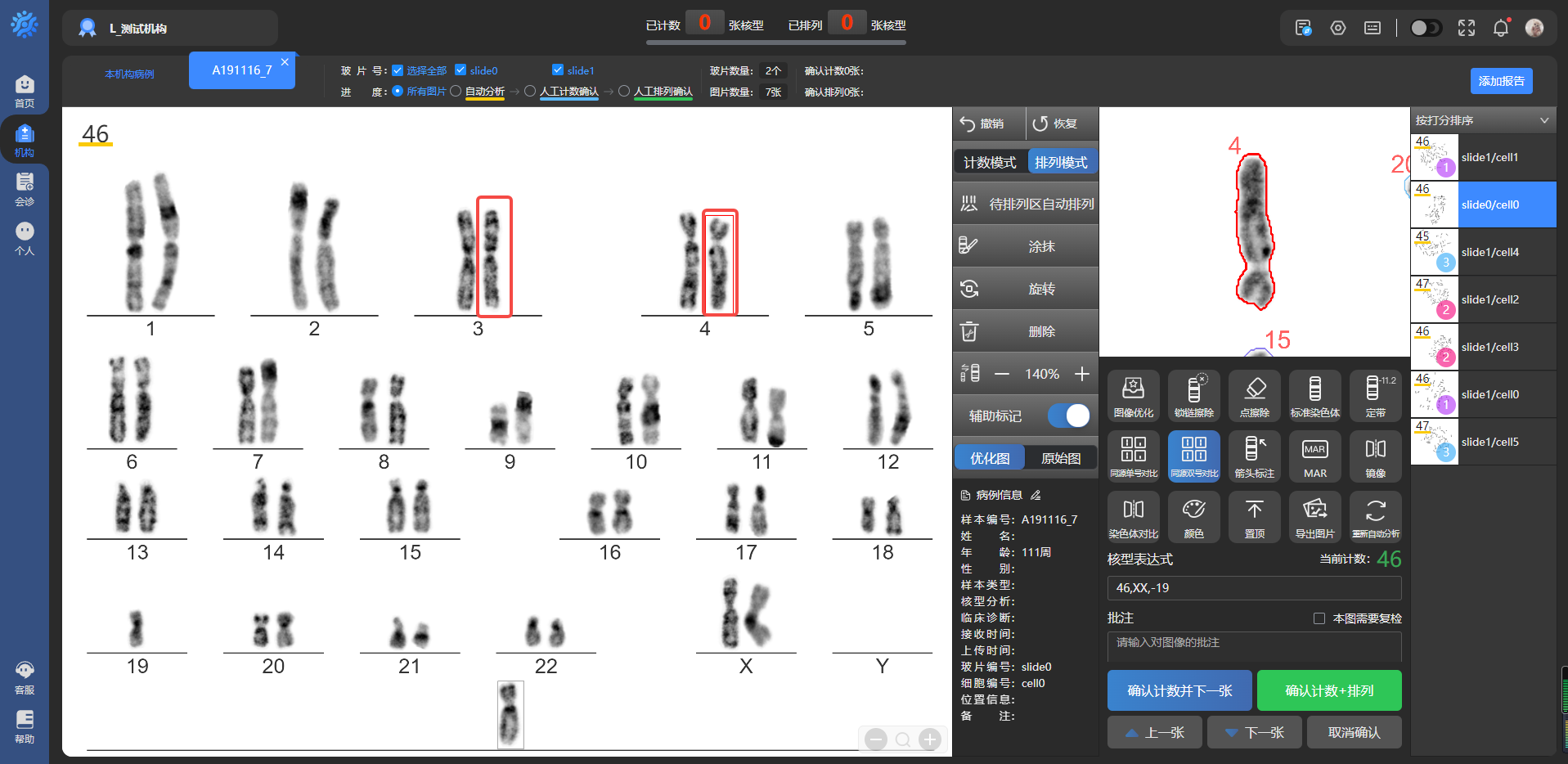Open the MAR marker tool
This screenshot has width=1568, height=764.
coord(1314,456)
